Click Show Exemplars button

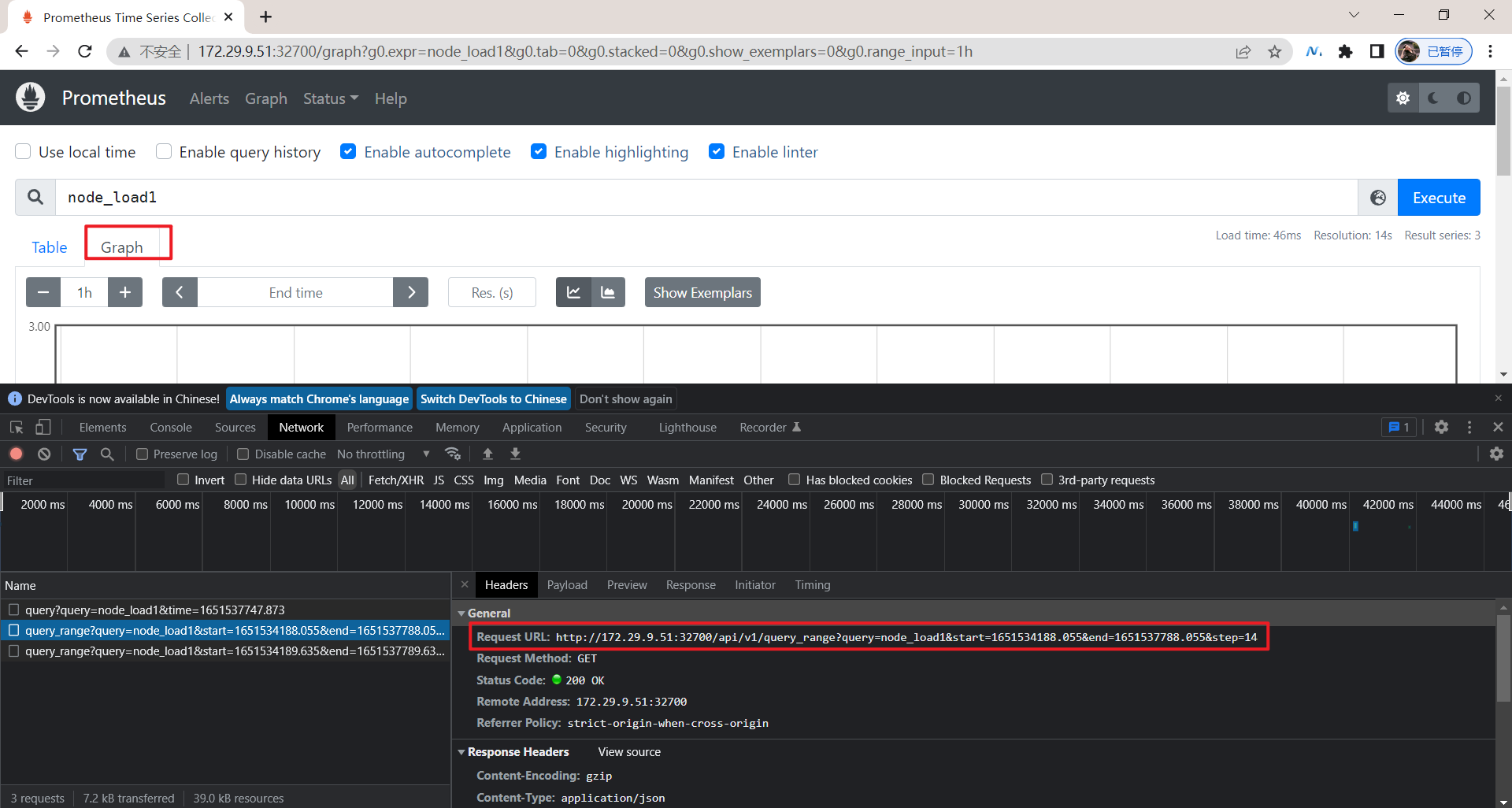pyautogui.click(x=702, y=292)
